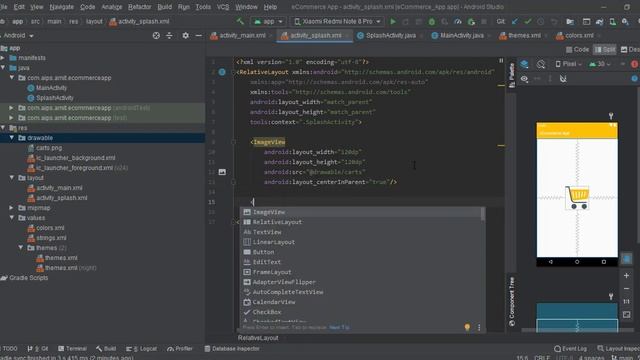Click the RelativeLayout breadcrumb below editor

tap(258, 338)
